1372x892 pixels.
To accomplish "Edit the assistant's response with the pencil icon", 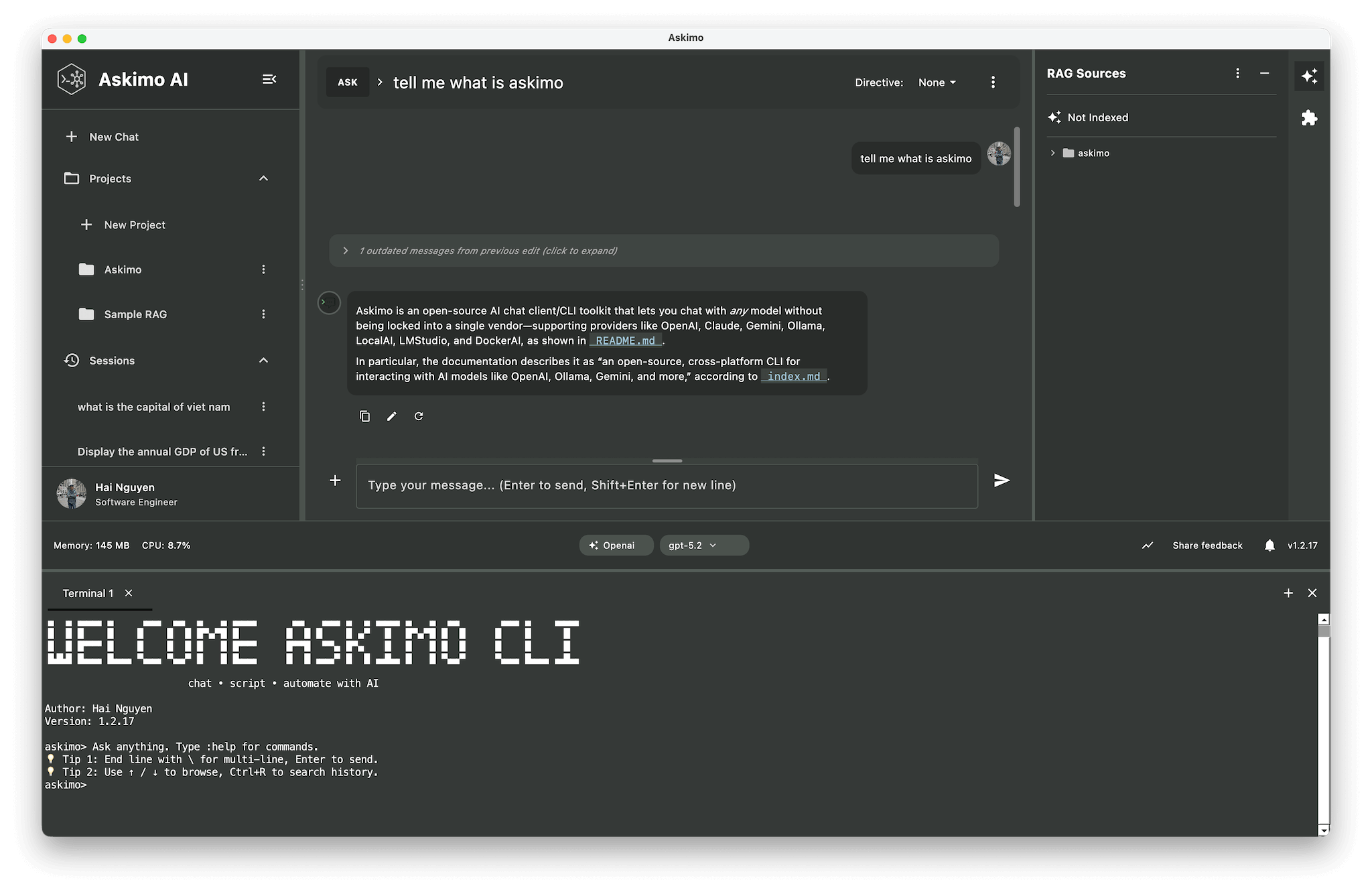I will click(x=392, y=416).
